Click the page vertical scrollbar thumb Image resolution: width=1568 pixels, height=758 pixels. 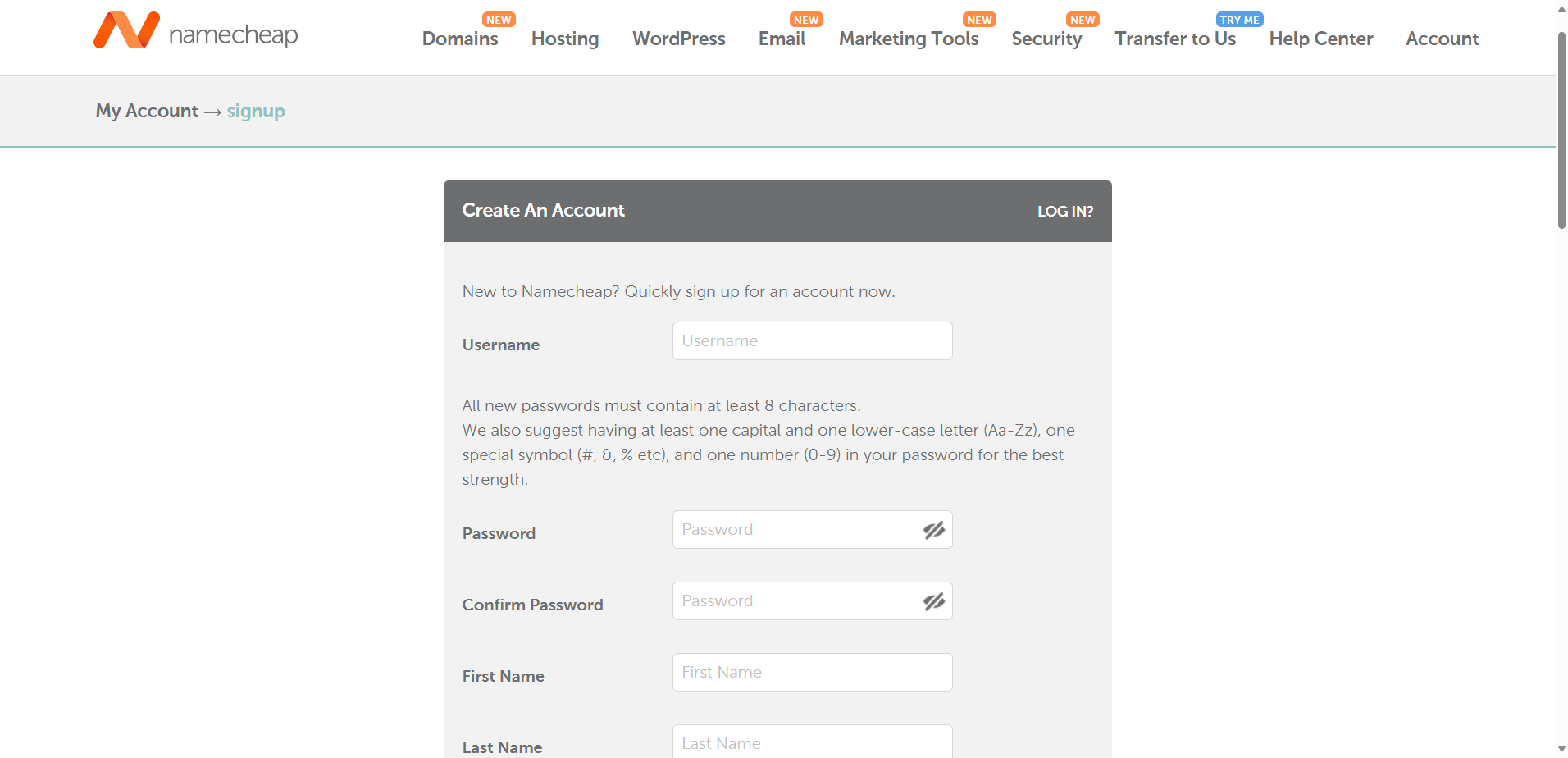pos(1561,131)
